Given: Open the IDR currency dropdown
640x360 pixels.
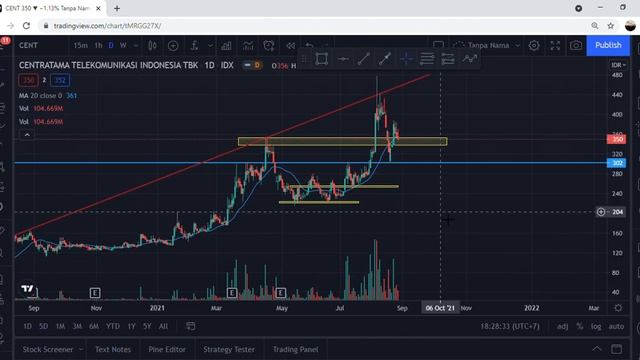Looking at the screenshot, I should [x=618, y=65].
